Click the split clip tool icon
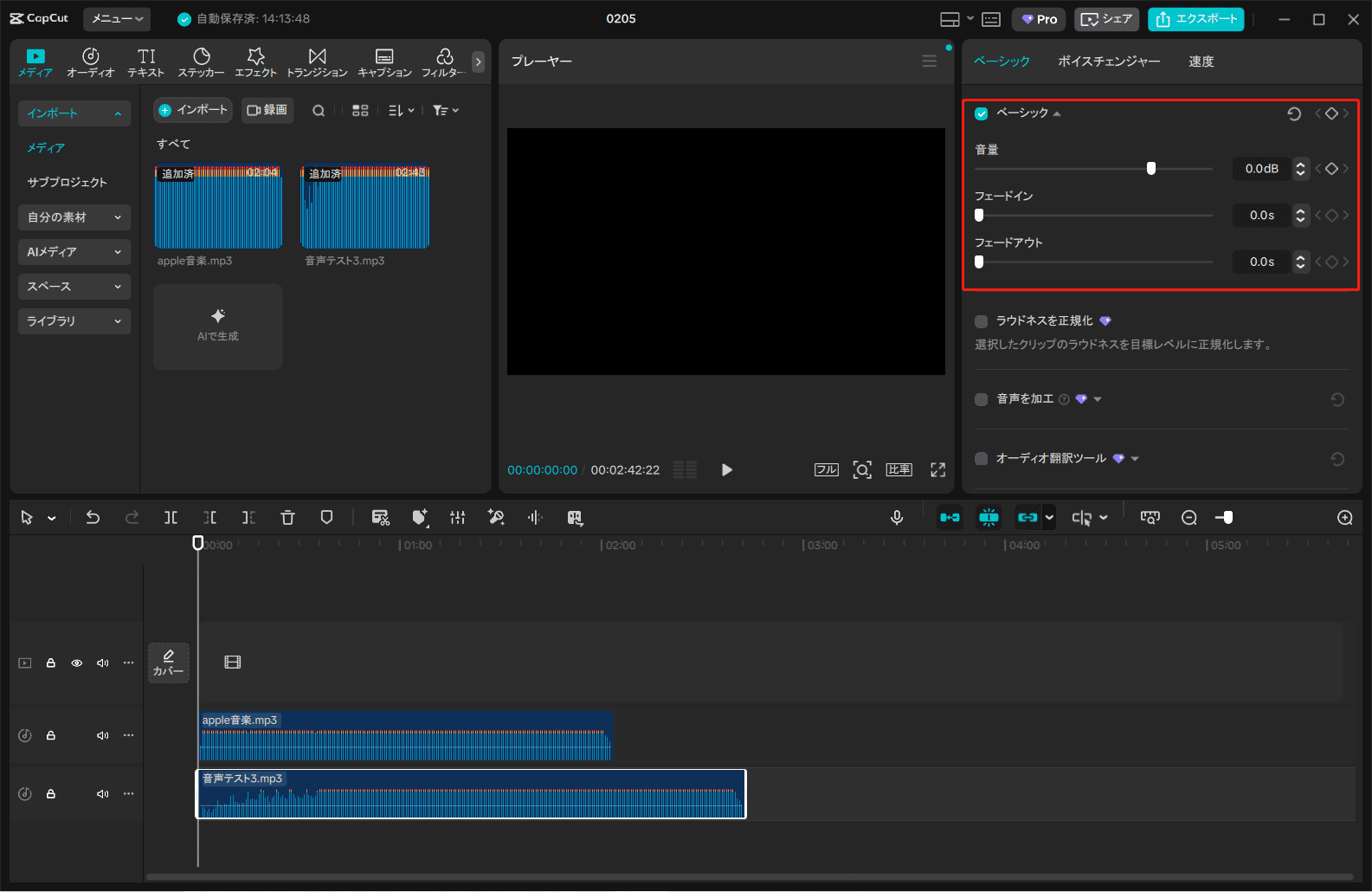The image size is (1372, 892). pos(171,518)
